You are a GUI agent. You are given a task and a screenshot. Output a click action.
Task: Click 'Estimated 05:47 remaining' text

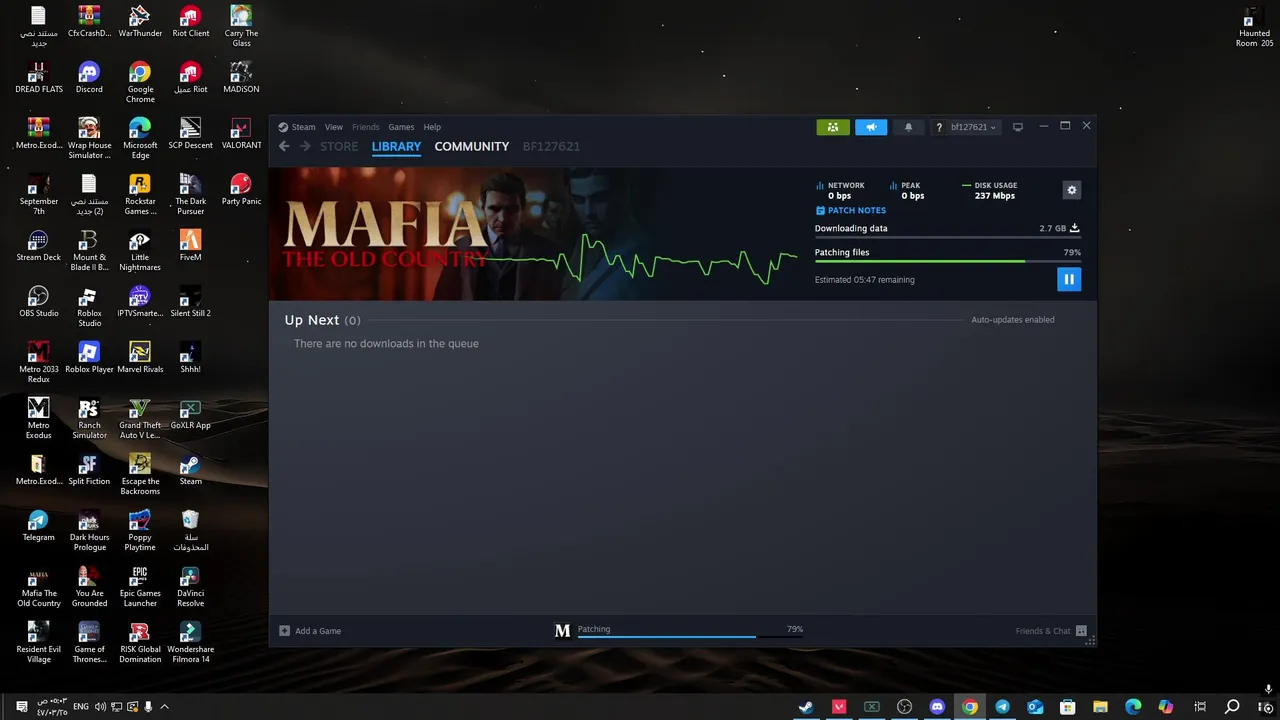(x=865, y=280)
